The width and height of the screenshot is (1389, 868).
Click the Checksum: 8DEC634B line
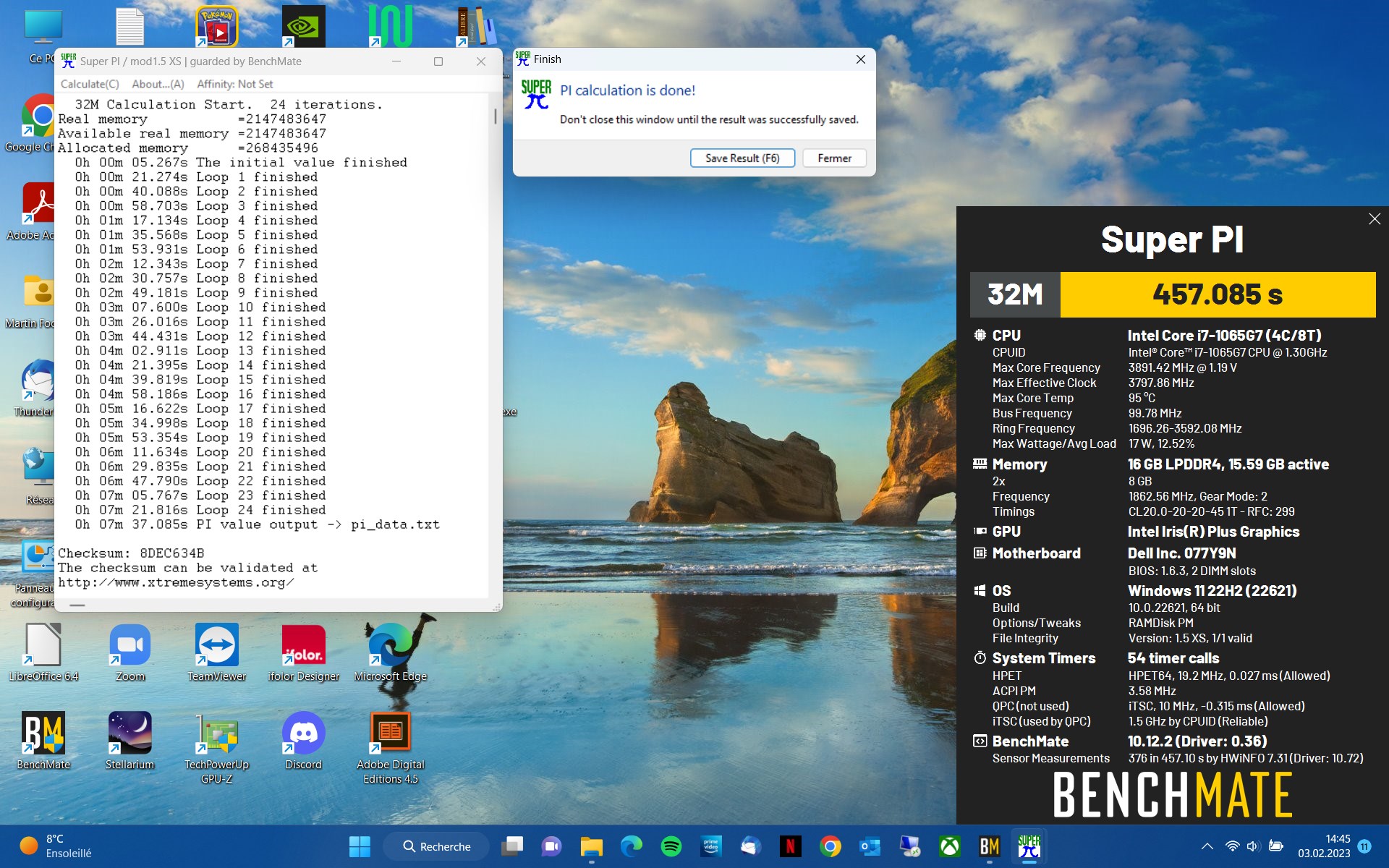[x=131, y=553]
